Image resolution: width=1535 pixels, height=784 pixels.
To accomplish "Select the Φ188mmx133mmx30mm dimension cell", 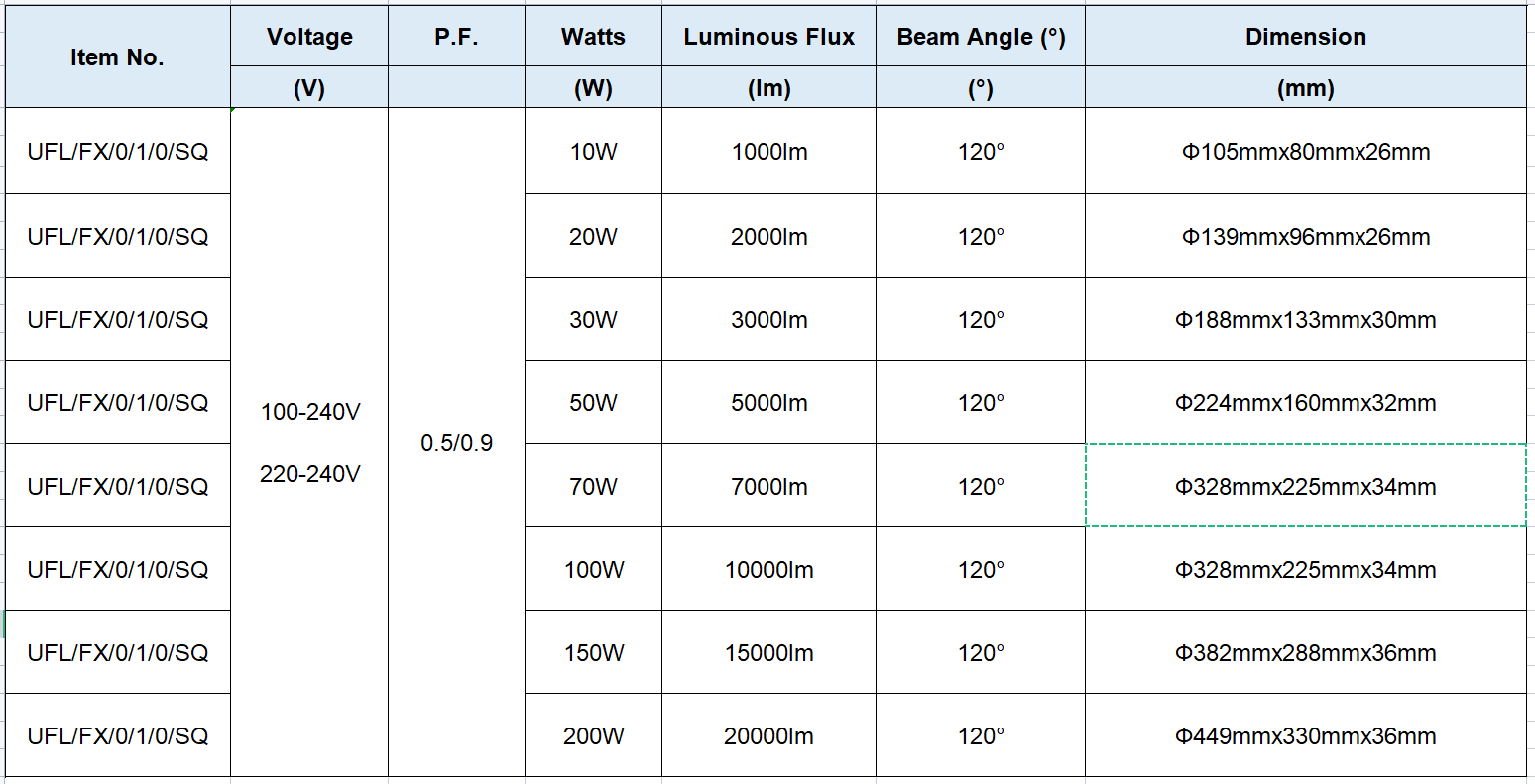I will 1306,319.
